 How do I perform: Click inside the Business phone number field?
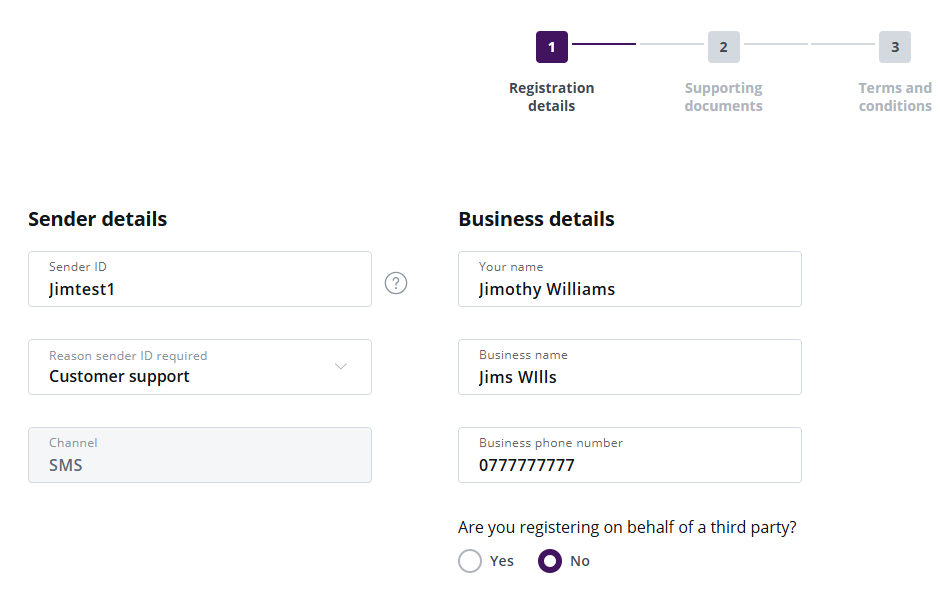click(x=629, y=455)
